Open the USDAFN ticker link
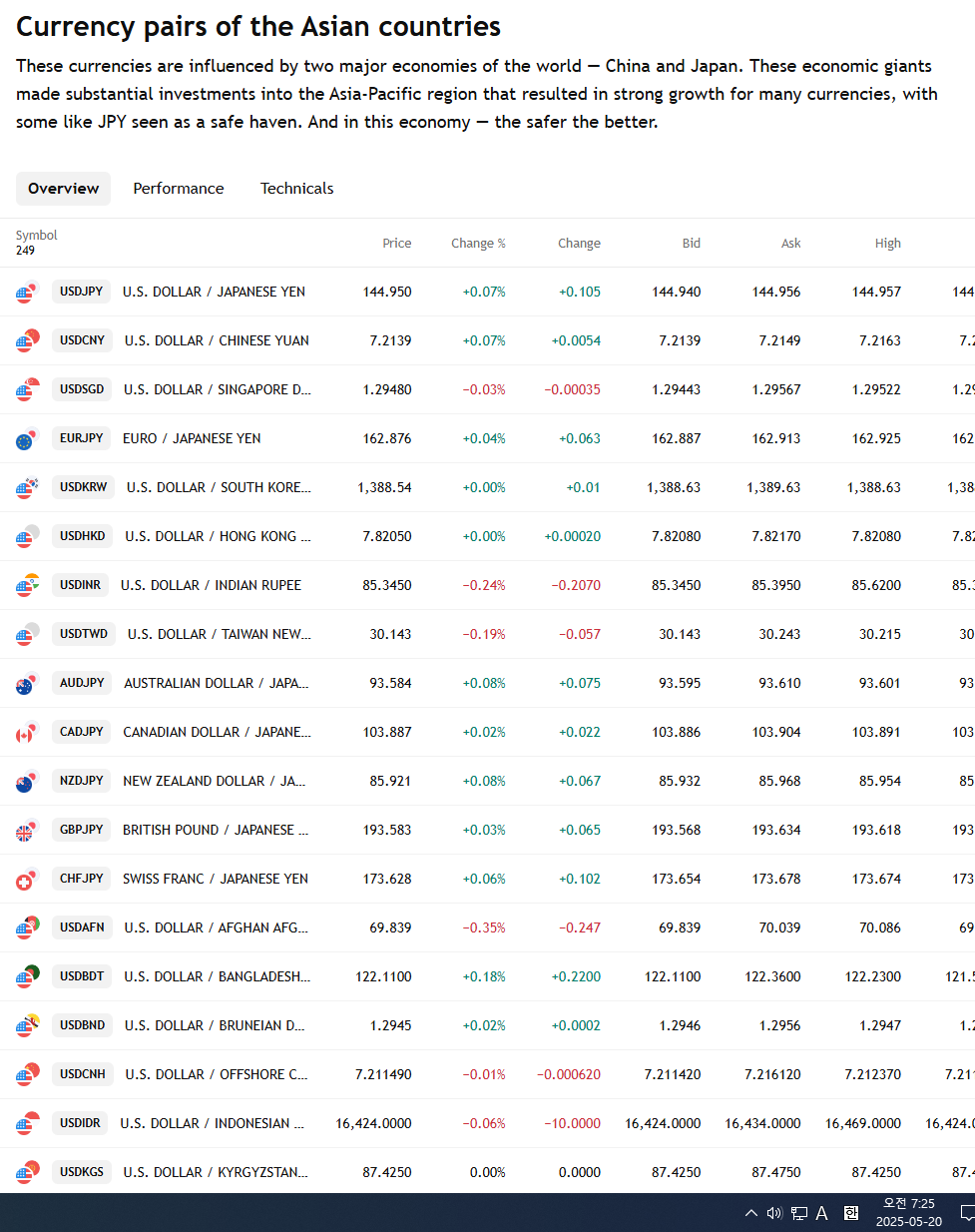The width and height of the screenshot is (975, 1232). [x=82, y=927]
